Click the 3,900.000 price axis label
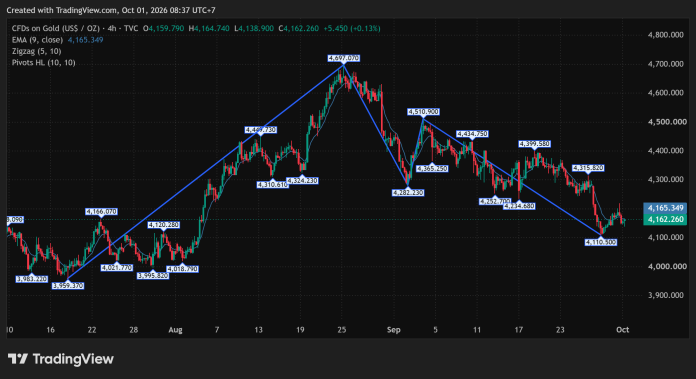The width and height of the screenshot is (696, 379). coord(665,295)
